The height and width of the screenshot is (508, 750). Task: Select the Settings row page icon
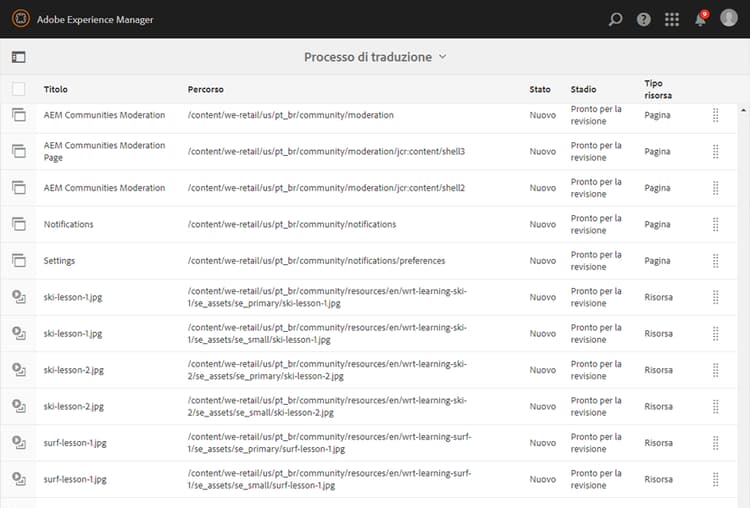pyautogui.click(x=18, y=261)
